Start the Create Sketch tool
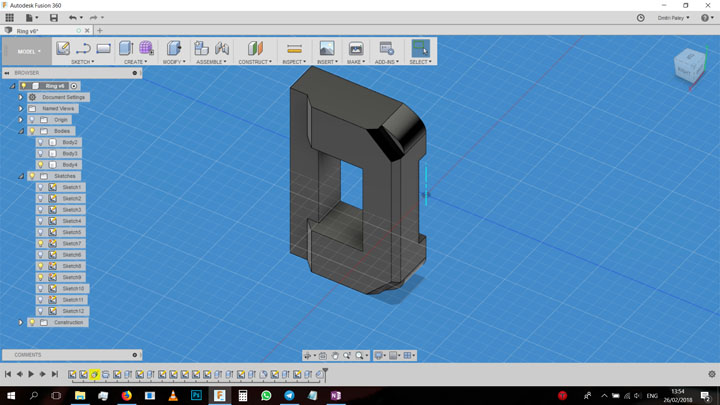This screenshot has width=720, height=405. click(63, 48)
